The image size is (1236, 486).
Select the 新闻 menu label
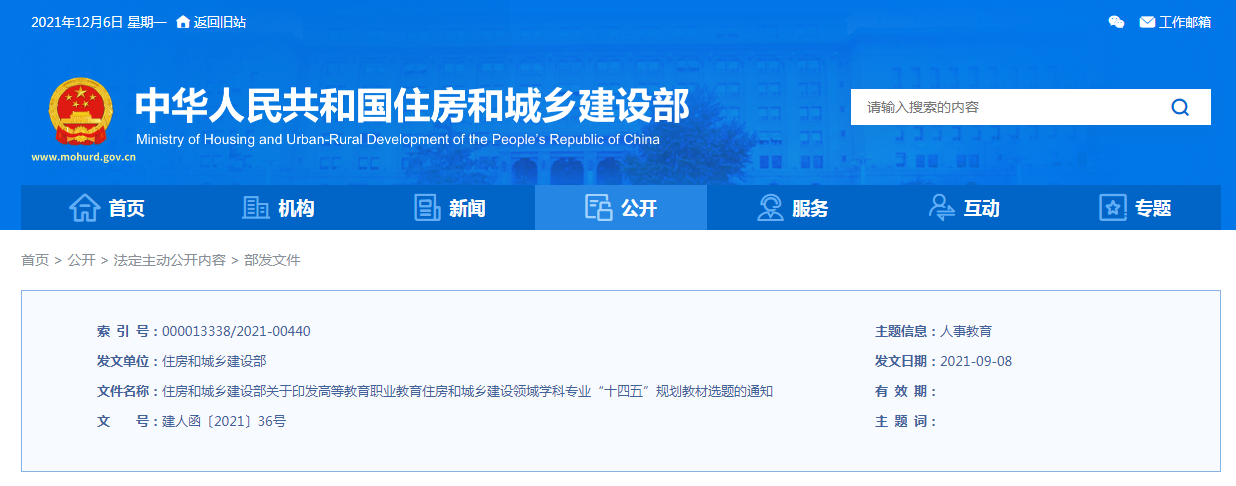pyautogui.click(x=467, y=208)
